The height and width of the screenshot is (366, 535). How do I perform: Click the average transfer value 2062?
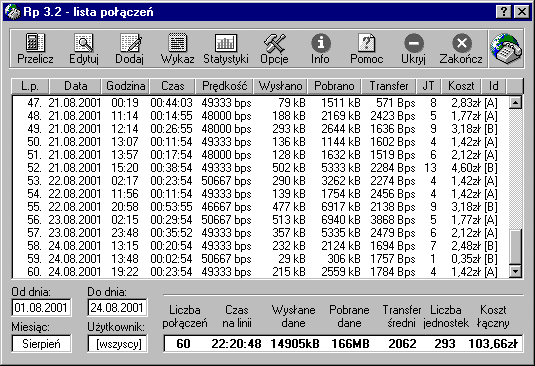pos(402,344)
